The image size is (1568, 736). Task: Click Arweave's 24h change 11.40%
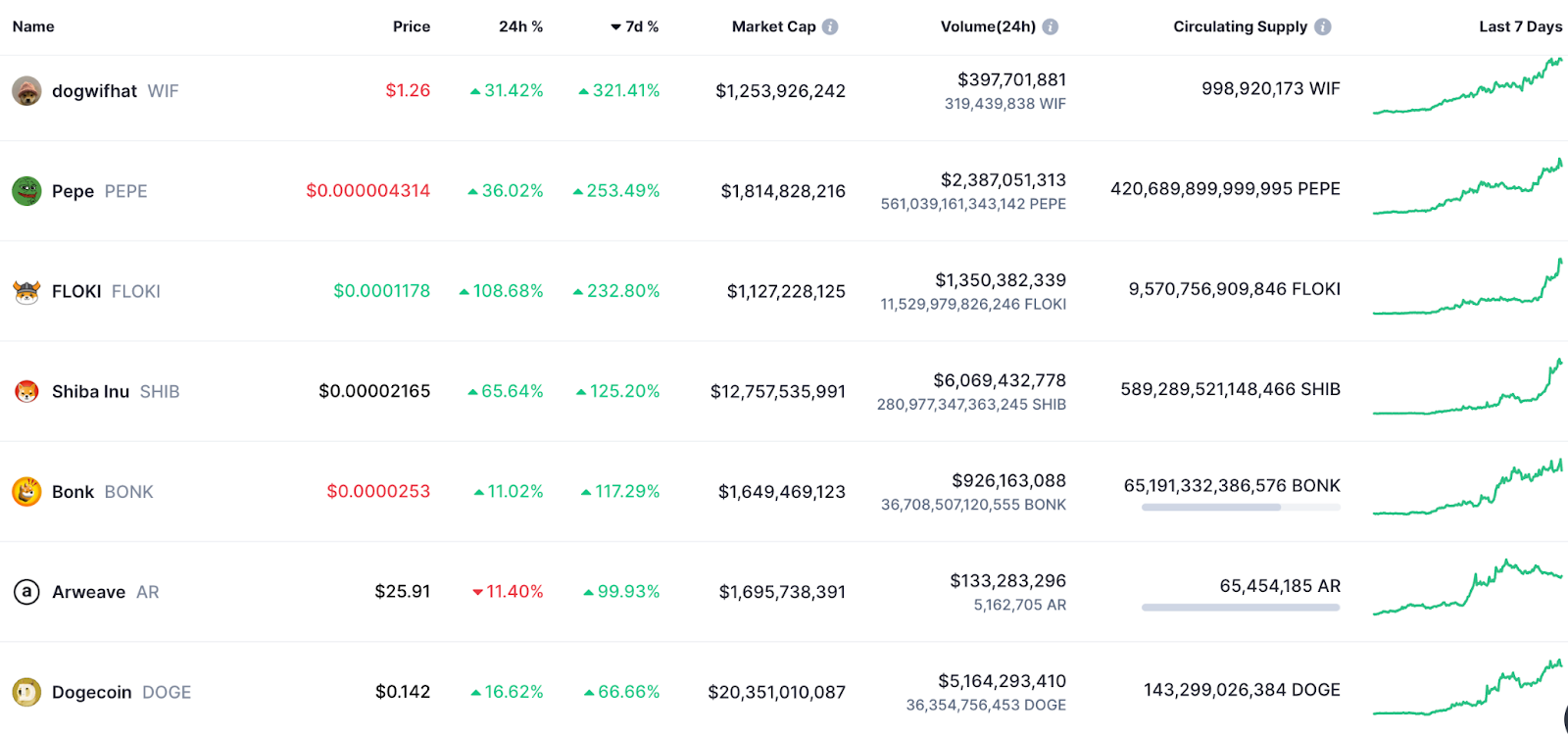click(508, 591)
